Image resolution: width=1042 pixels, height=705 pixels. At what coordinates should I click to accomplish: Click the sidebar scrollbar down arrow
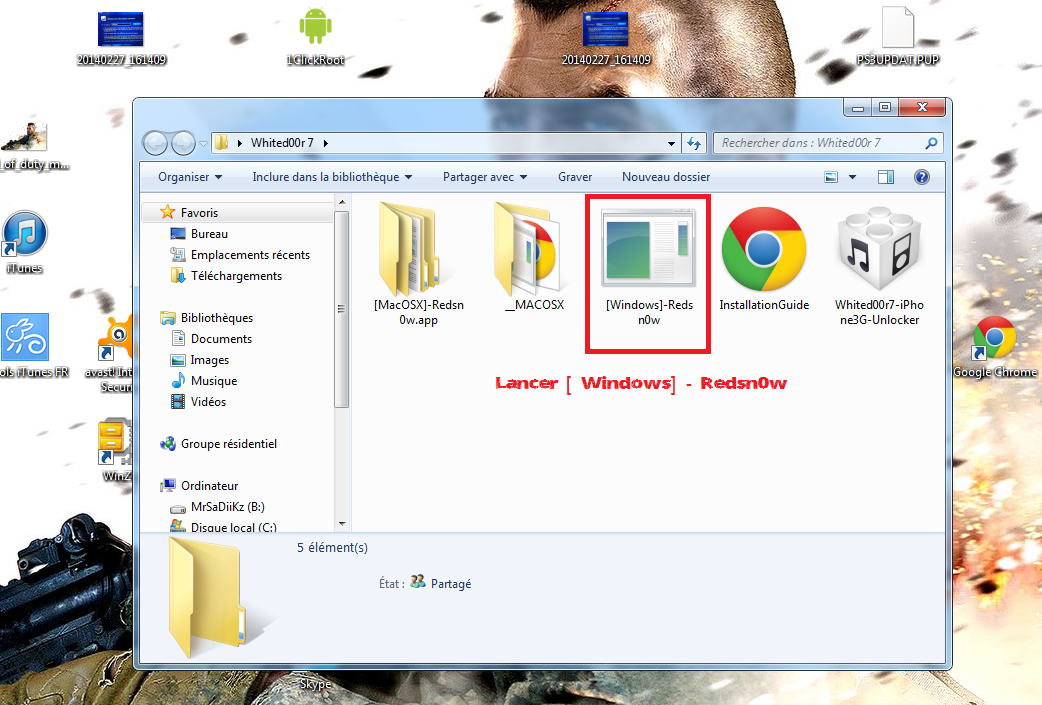[x=342, y=524]
